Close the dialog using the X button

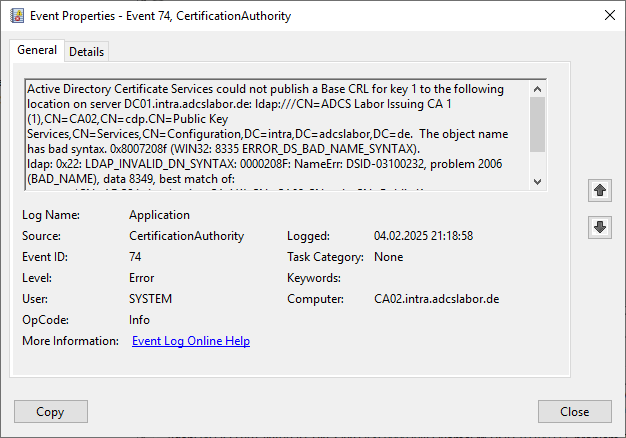[610, 15]
